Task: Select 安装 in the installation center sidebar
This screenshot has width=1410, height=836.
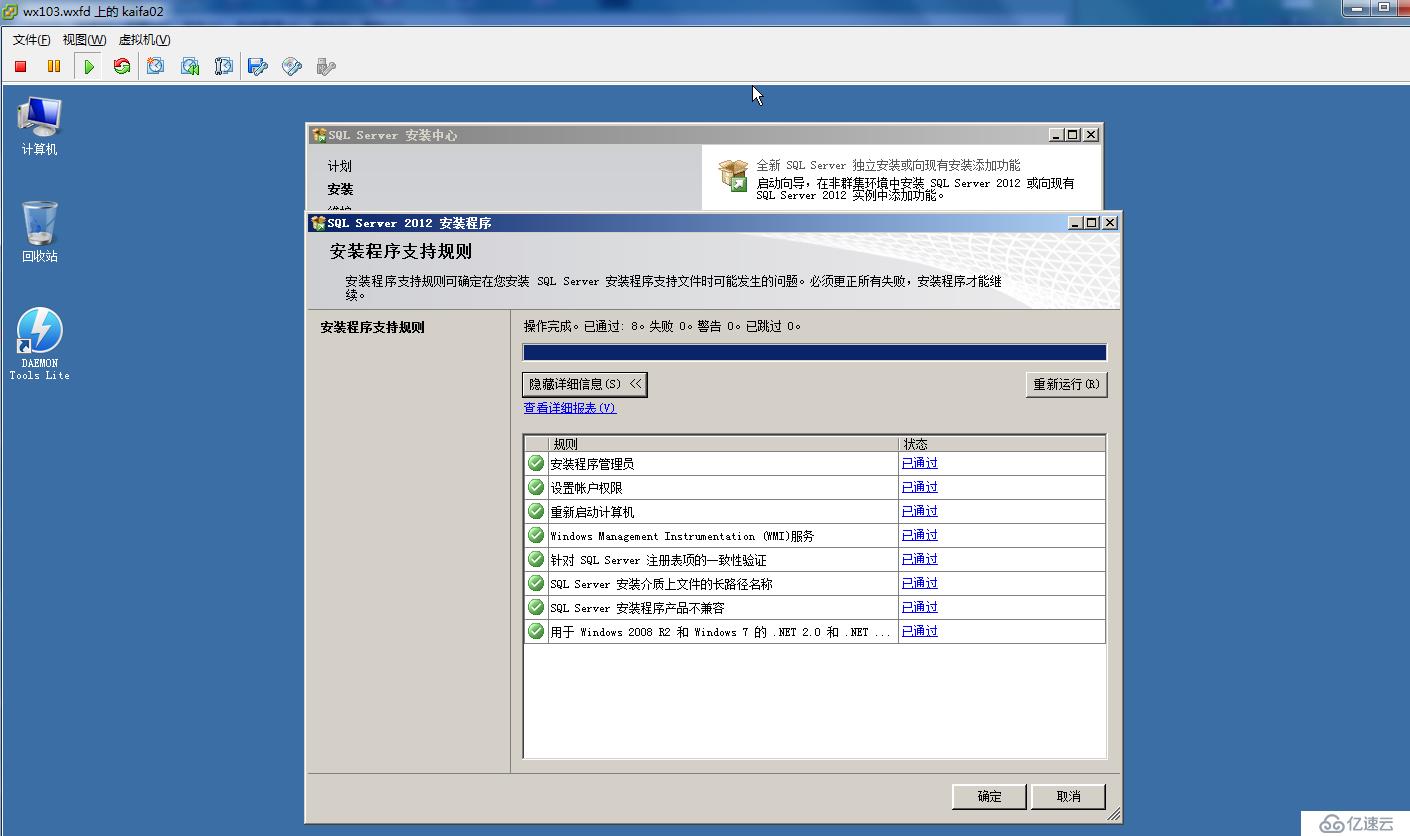Action: tap(340, 189)
